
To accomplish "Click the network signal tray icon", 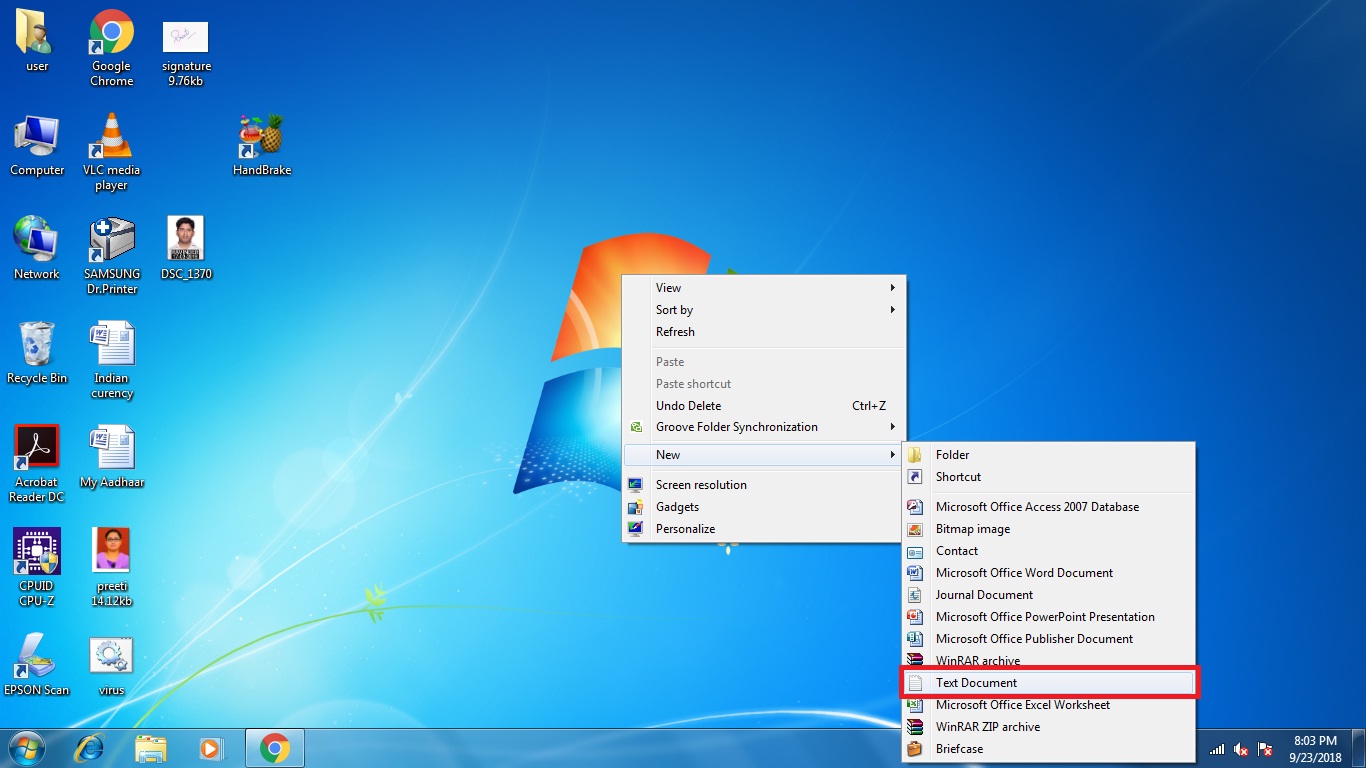I will (1217, 749).
